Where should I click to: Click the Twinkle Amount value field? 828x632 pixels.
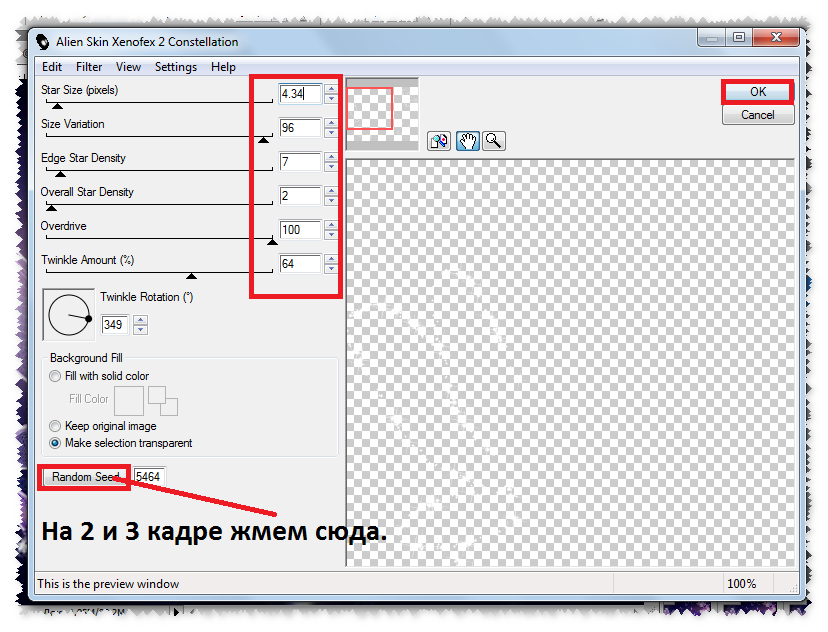300,263
